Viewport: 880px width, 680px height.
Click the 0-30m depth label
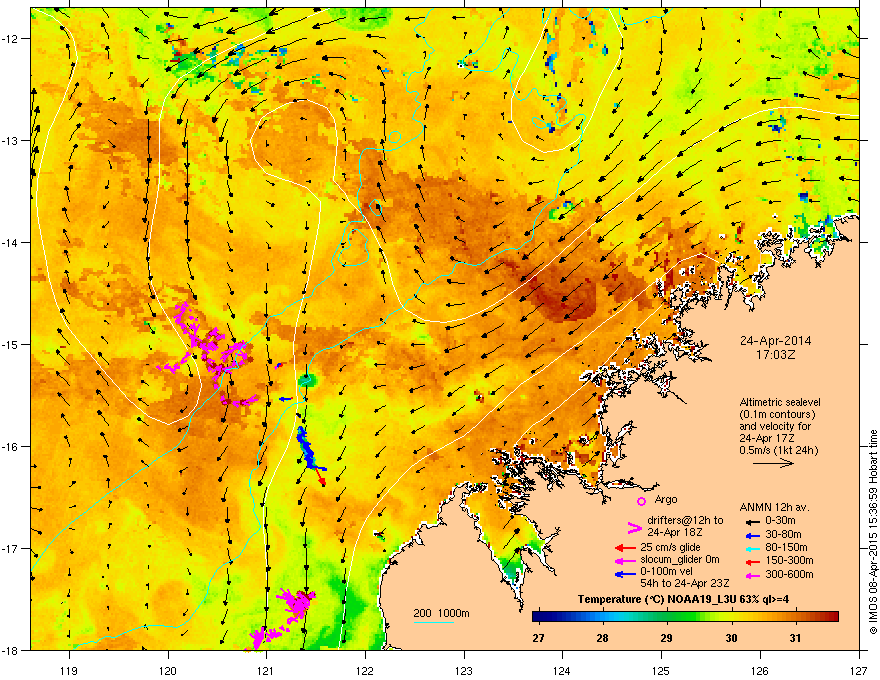pos(780,521)
